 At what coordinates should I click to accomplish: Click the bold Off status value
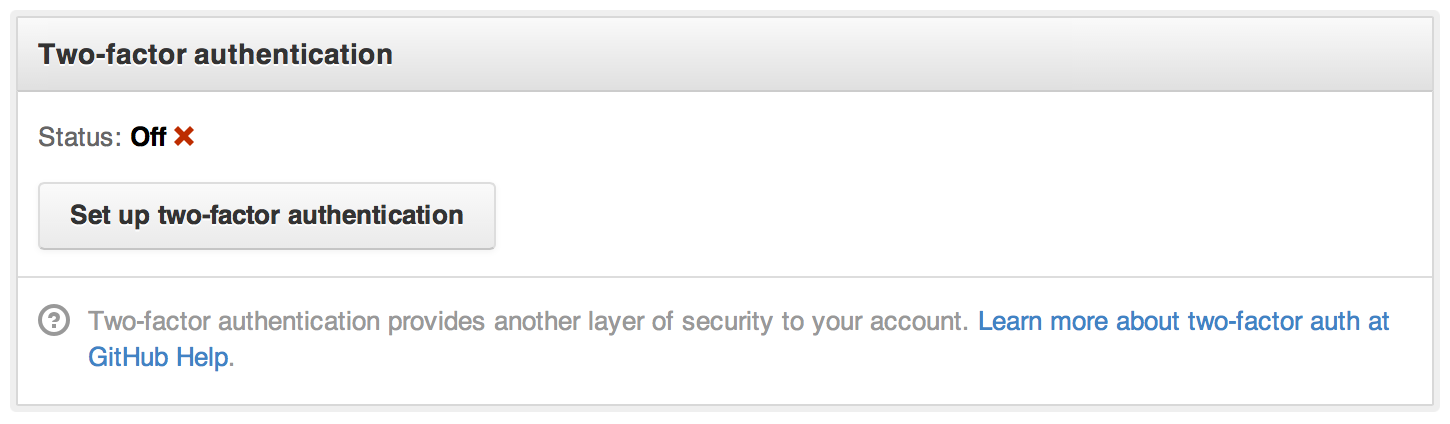click(x=148, y=138)
